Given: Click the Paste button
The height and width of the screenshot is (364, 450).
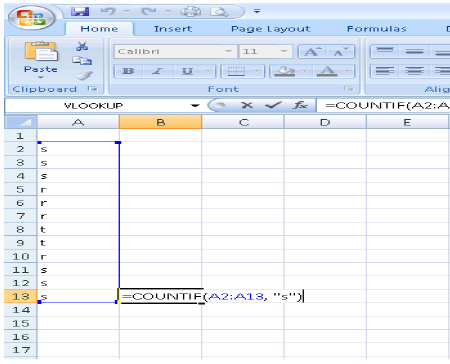Looking at the screenshot, I should coord(41,59).
